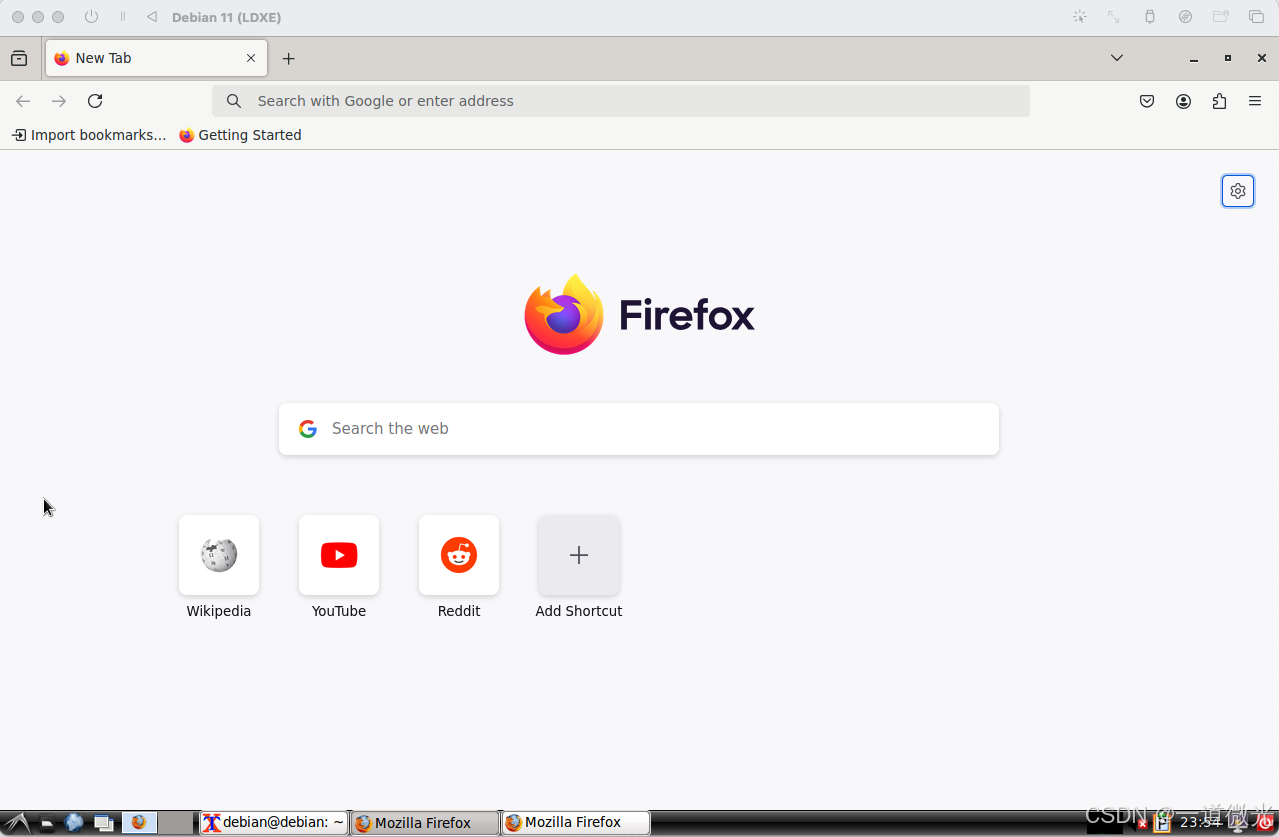Open the LXDE start menu on the taskbar
The height and width of the screenshot is (837, 1279).
click(x=17, y=823)
